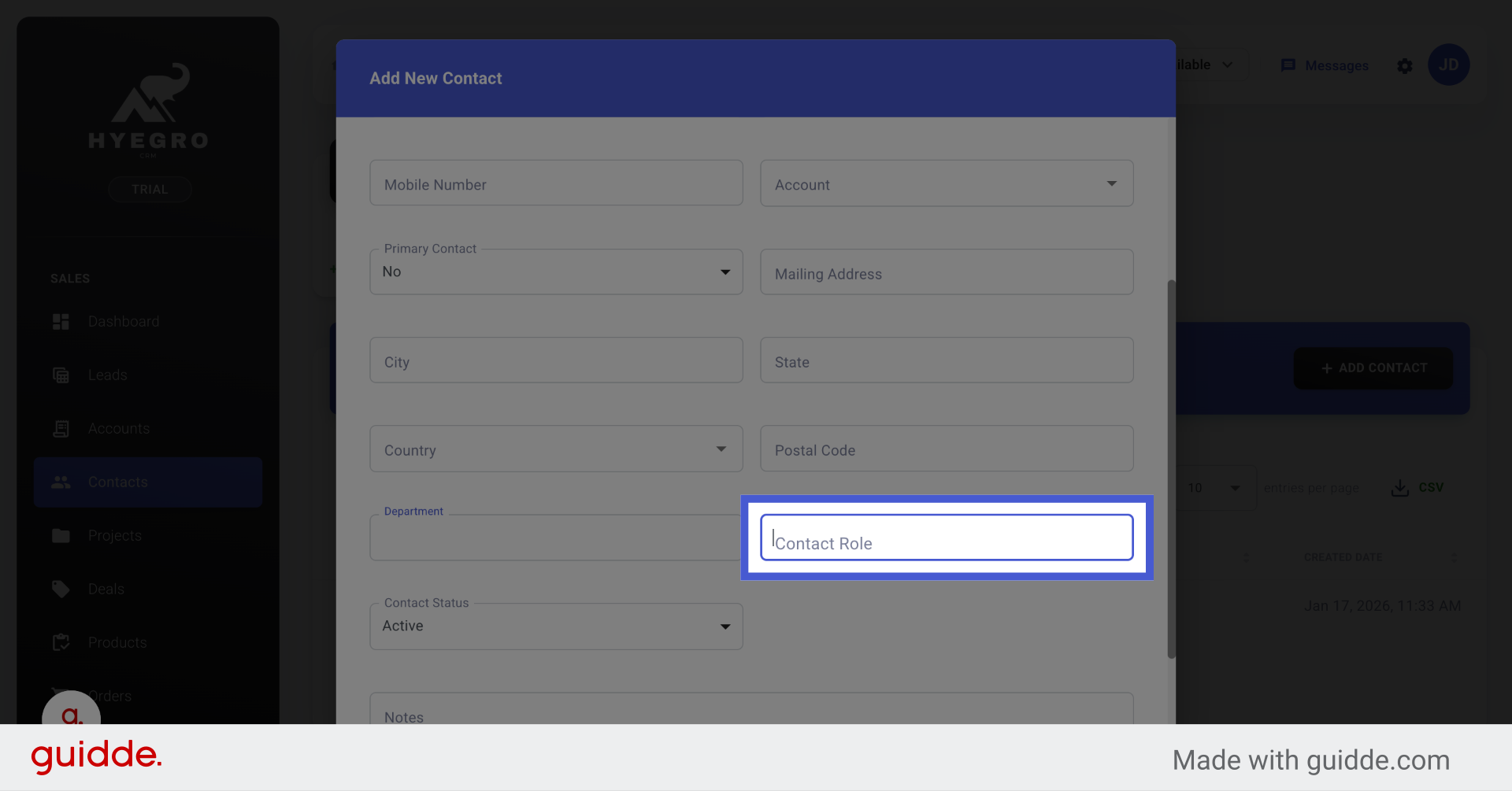This screenshot has width=1512, height=791.
Task: Open the Messages panel via chat icon
Action: [x=1289, y=65]
